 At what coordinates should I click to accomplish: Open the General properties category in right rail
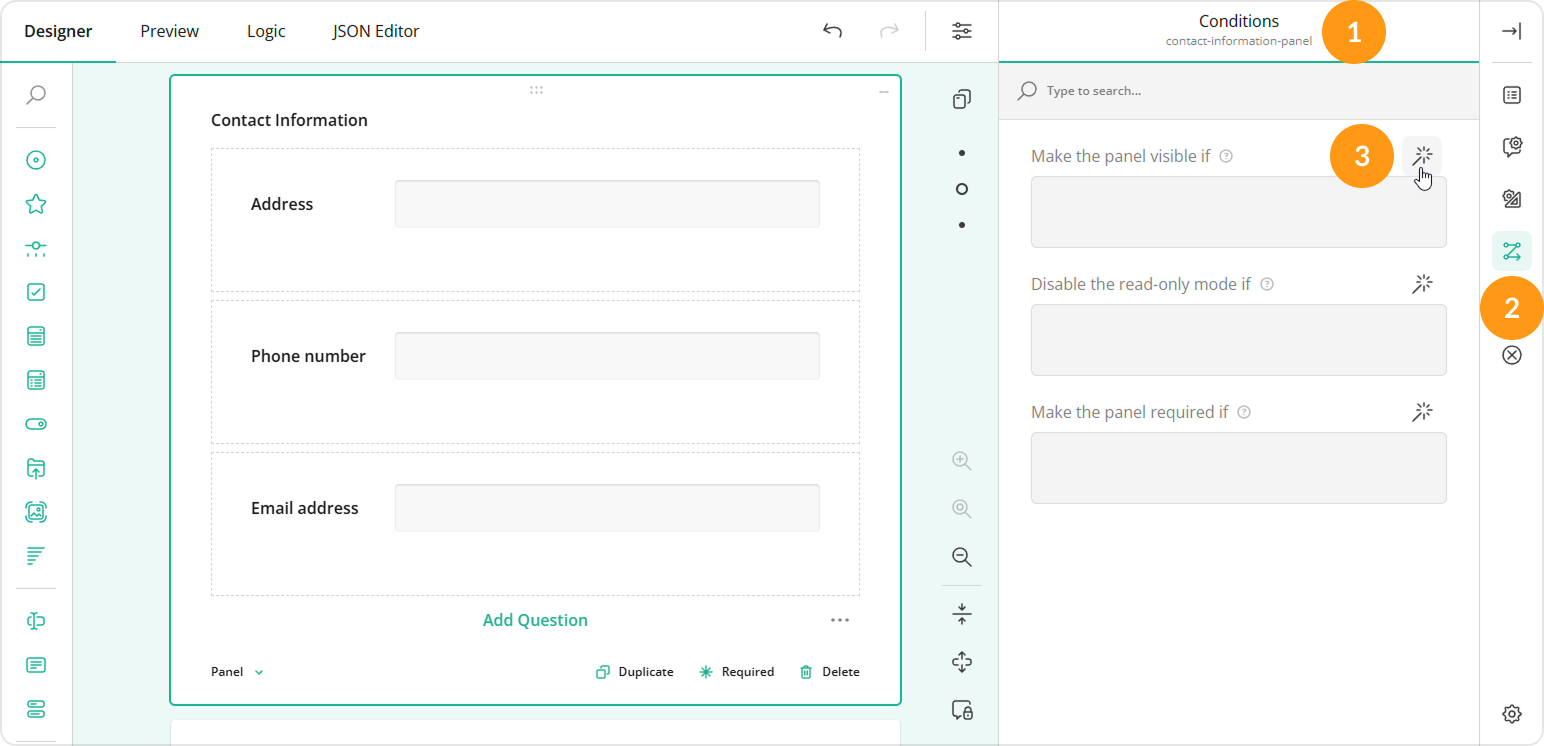[x=1511, y=95]
